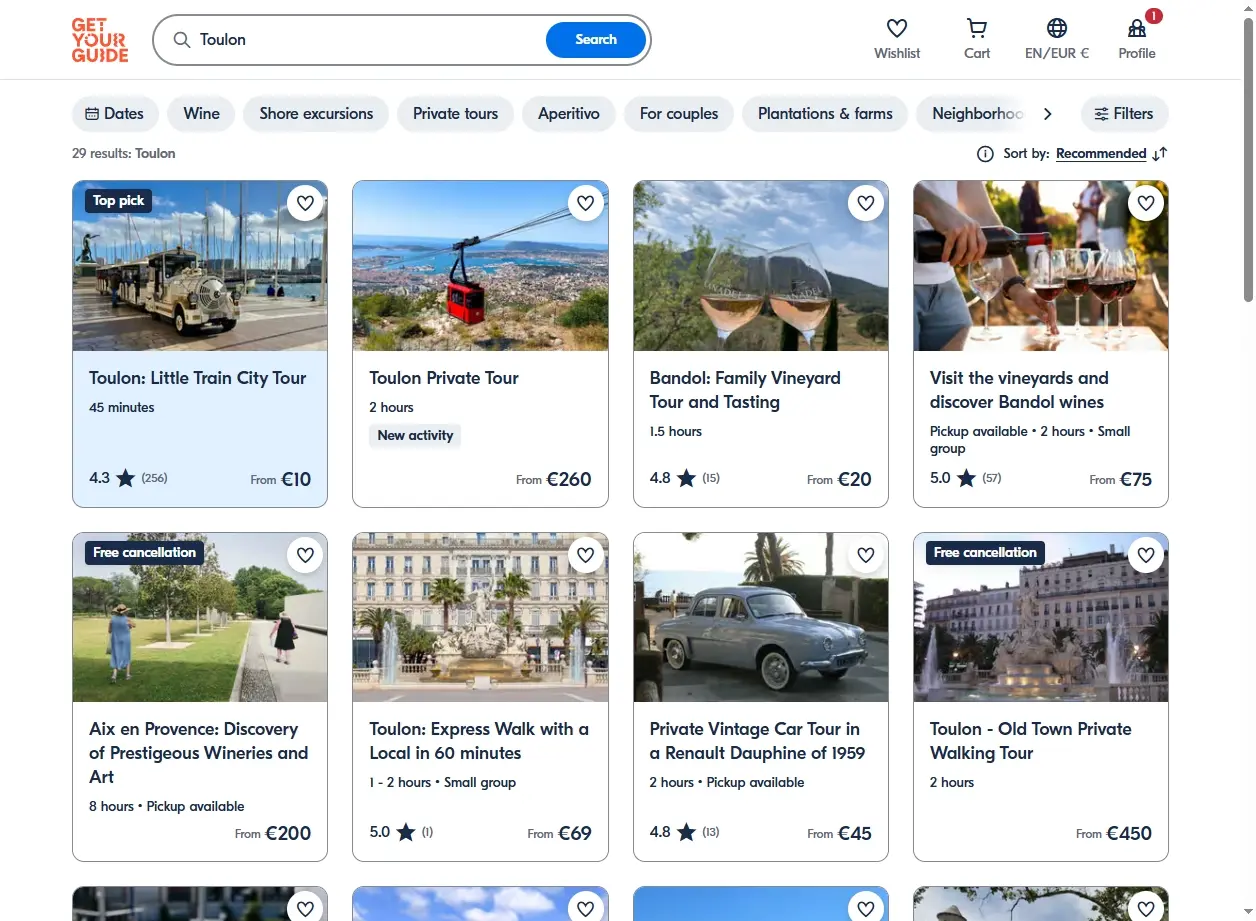Viewport: 1256px width, 921px height.
Task: Show more filter chips with right arrow
Action: 1047,114
